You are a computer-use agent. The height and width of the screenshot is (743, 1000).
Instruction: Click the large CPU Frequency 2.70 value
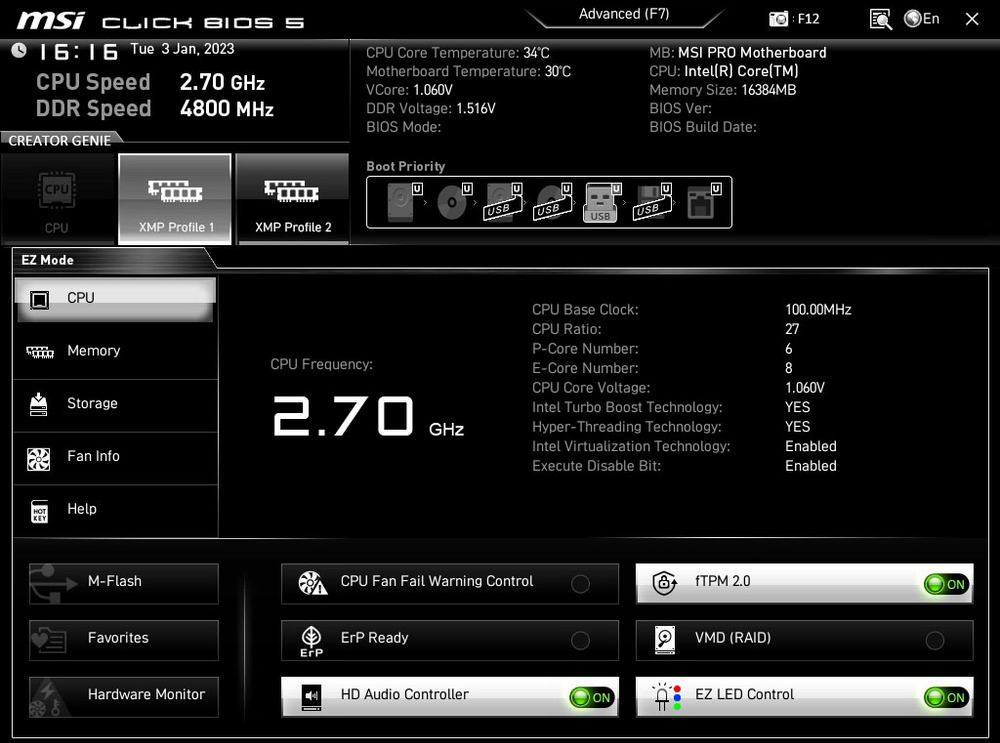coord(343,416)
